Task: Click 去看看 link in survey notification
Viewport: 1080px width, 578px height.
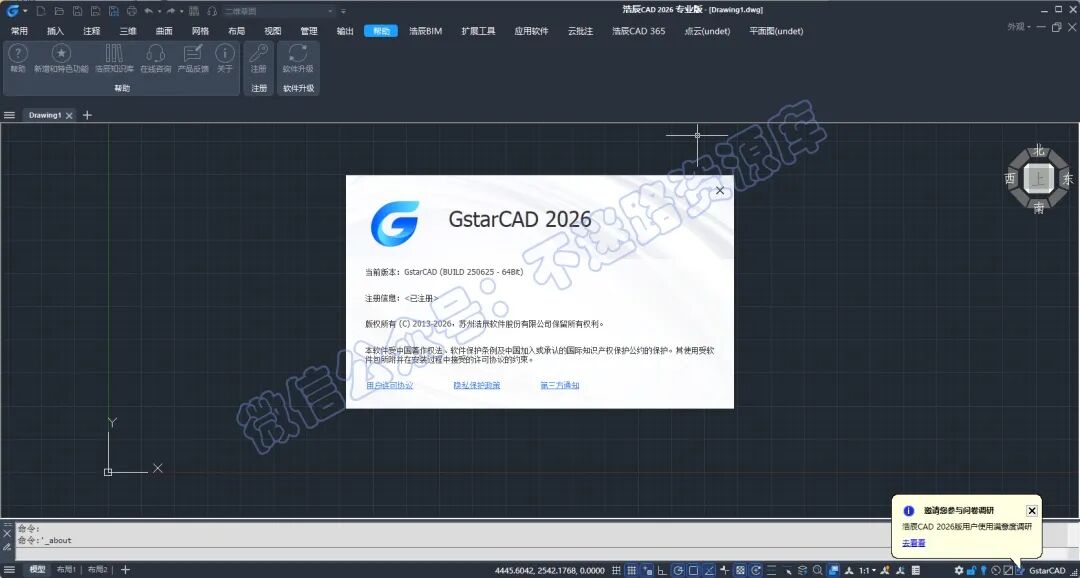Action: pyautogui.click(x=914, y=543)
